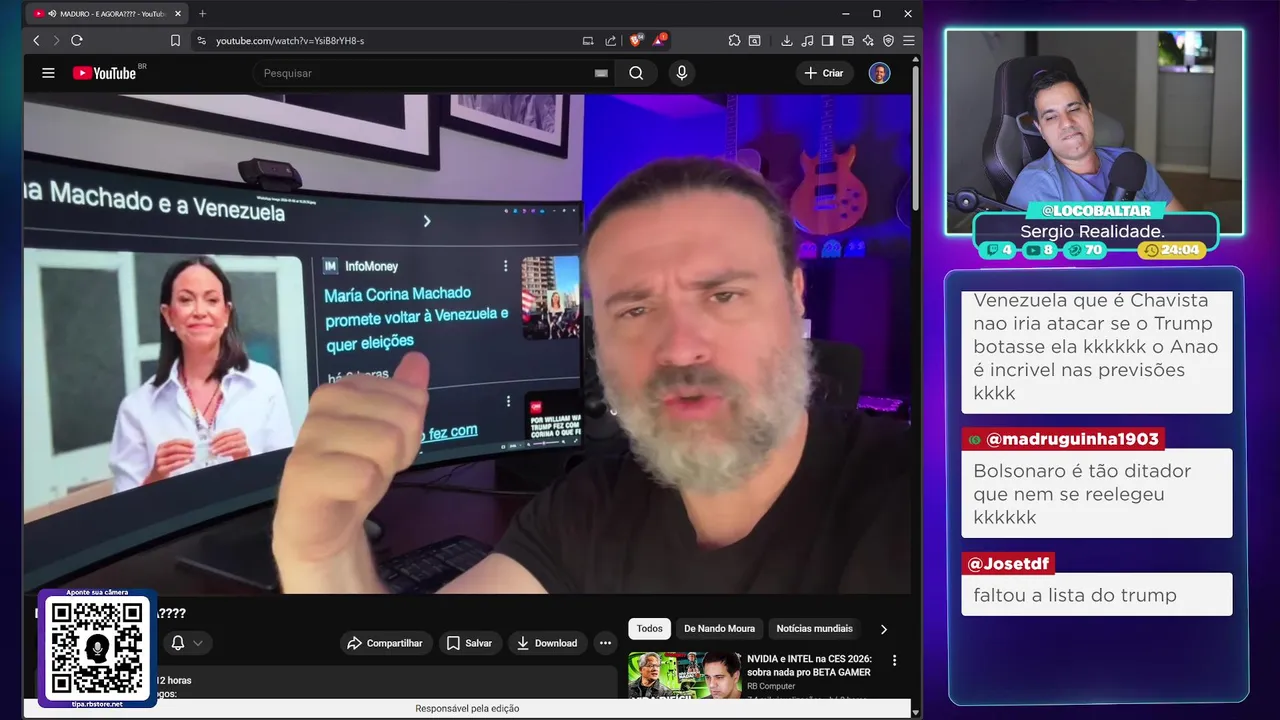Open browser hamburger main menu

click(908, 40)
